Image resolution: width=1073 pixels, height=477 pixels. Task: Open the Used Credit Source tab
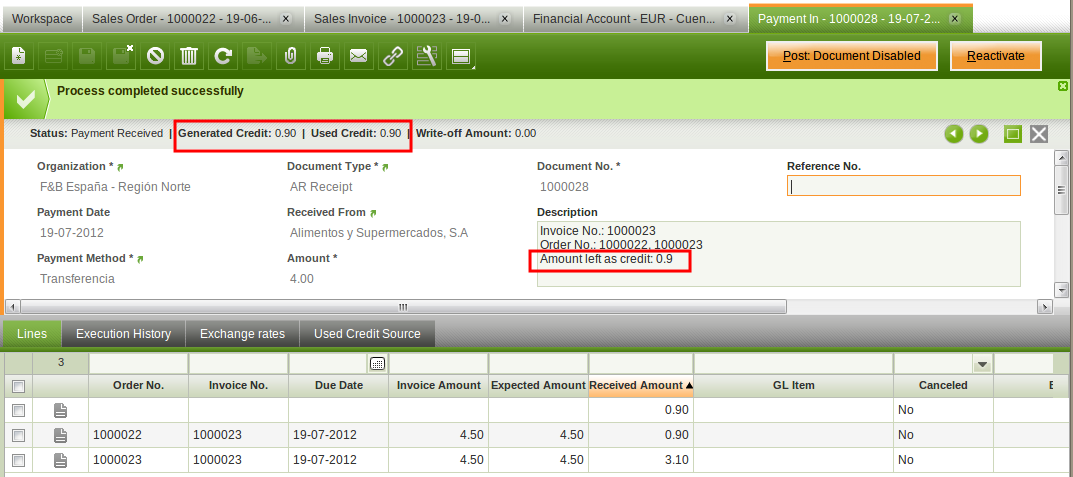pos(367,334)
